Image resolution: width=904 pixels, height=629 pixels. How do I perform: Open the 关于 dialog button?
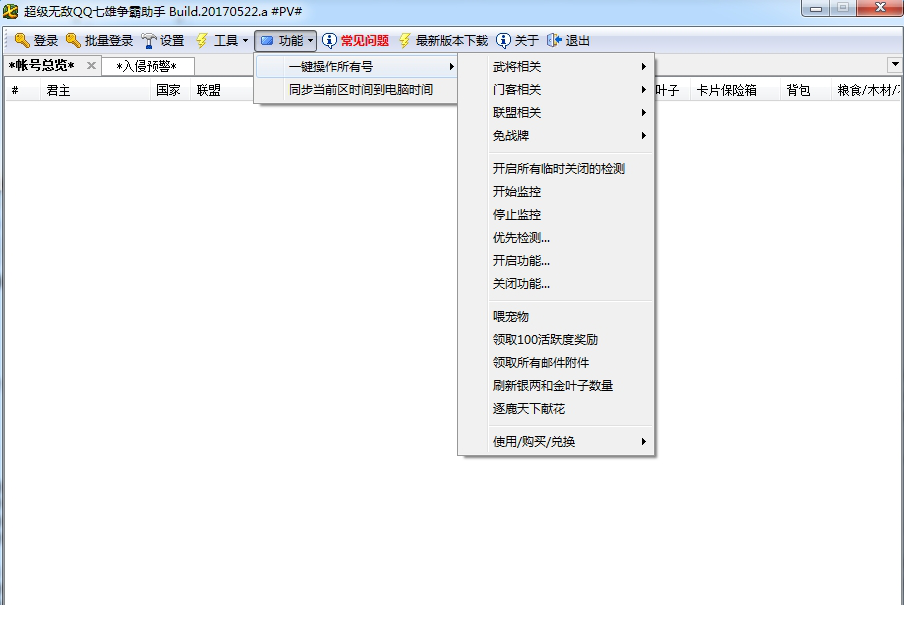tap(518, 40)
